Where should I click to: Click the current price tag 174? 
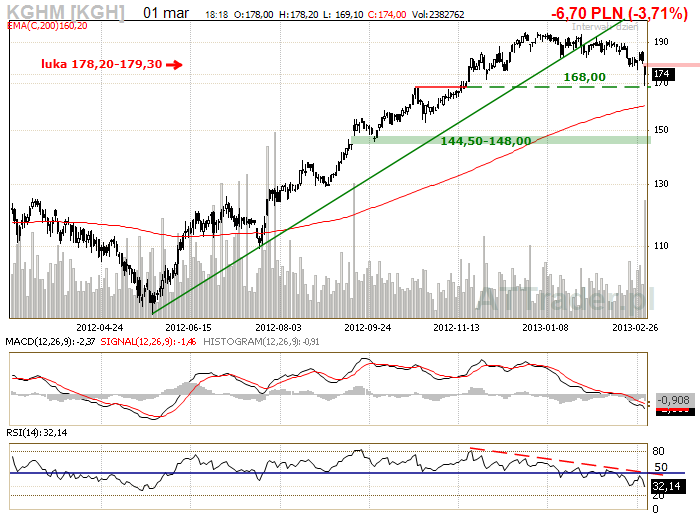click(x=662, y=74)
